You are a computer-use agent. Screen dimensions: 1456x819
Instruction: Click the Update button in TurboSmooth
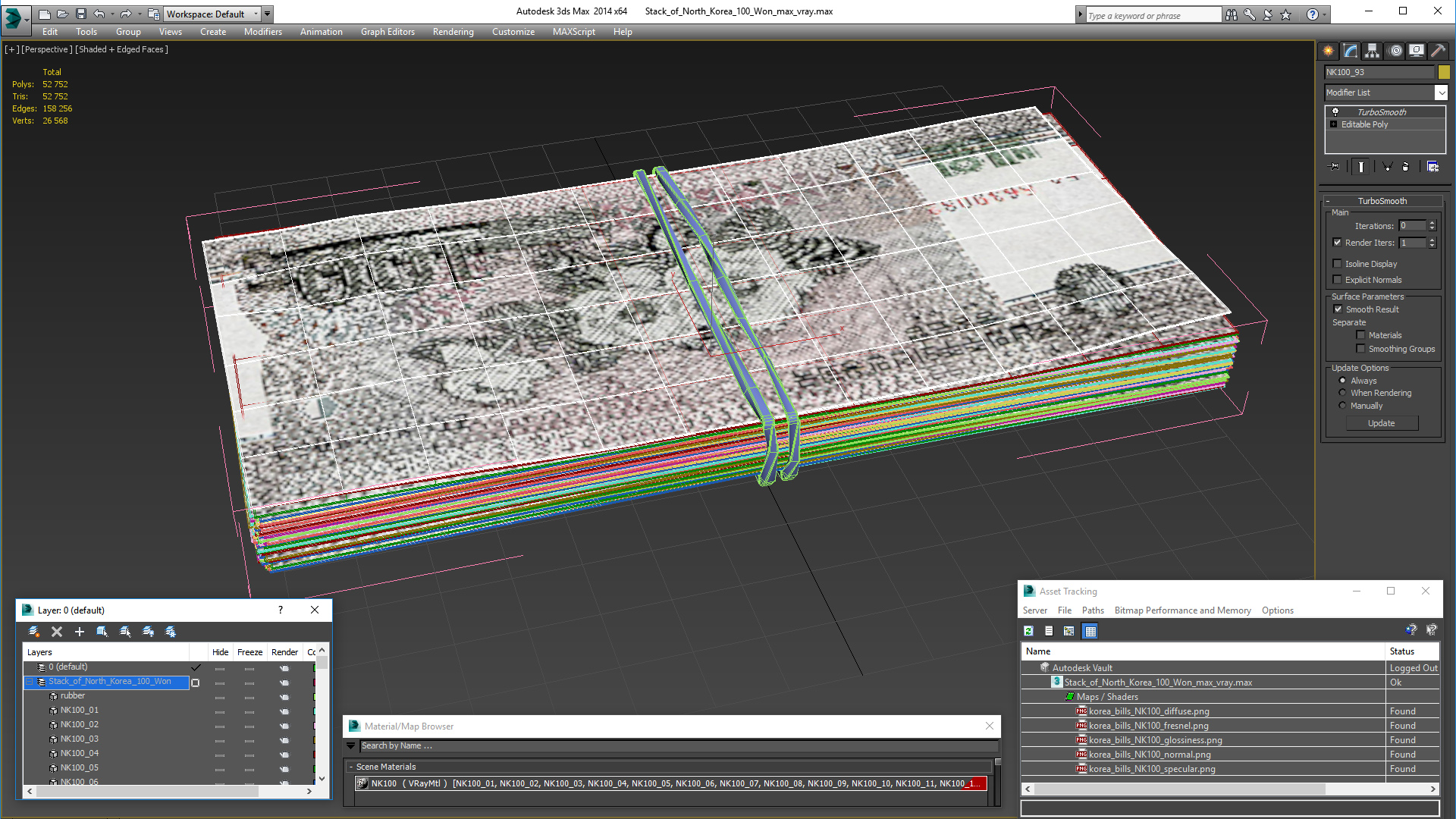coord(1382,423)
